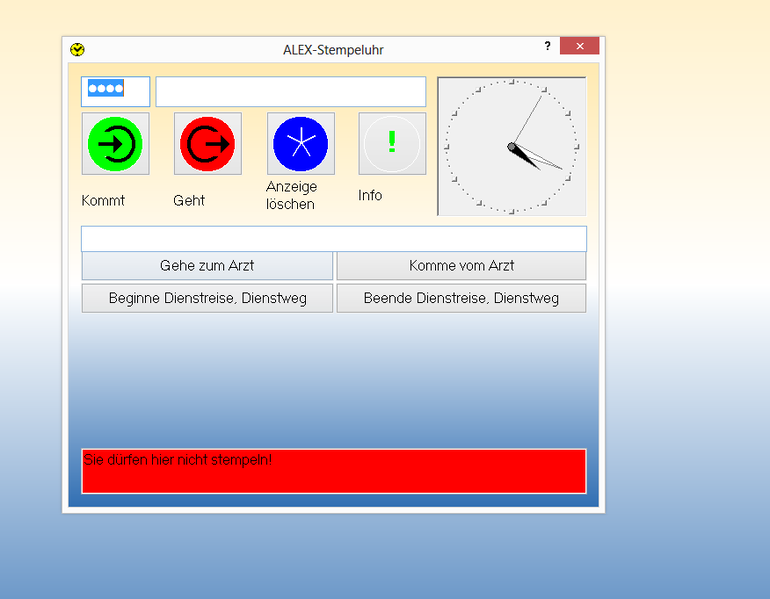Click the red Geht clock-out icon
Viewport: 770px width, 599px height.
coord(207,144)
